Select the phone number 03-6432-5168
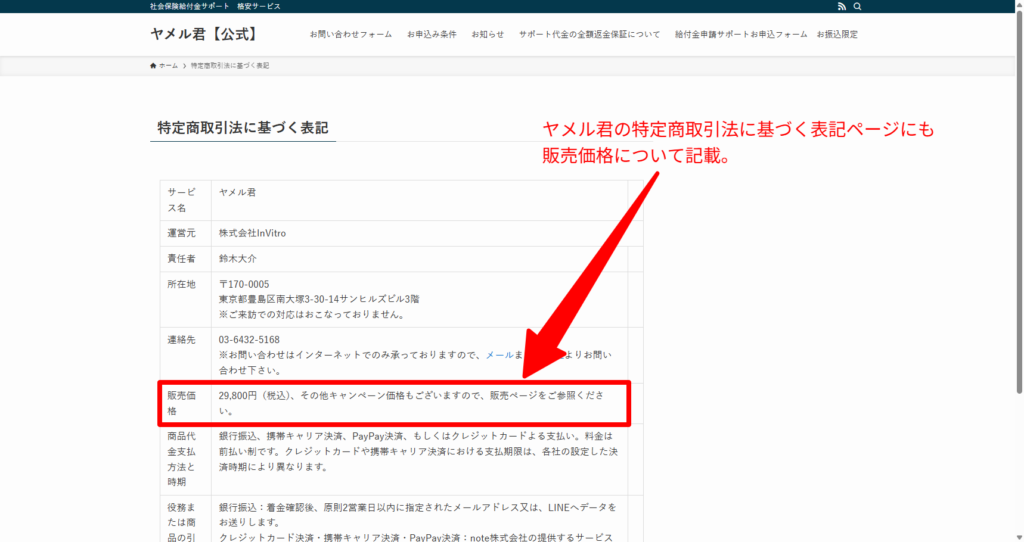Screen dimensions: 1024x542 (249, 340)
